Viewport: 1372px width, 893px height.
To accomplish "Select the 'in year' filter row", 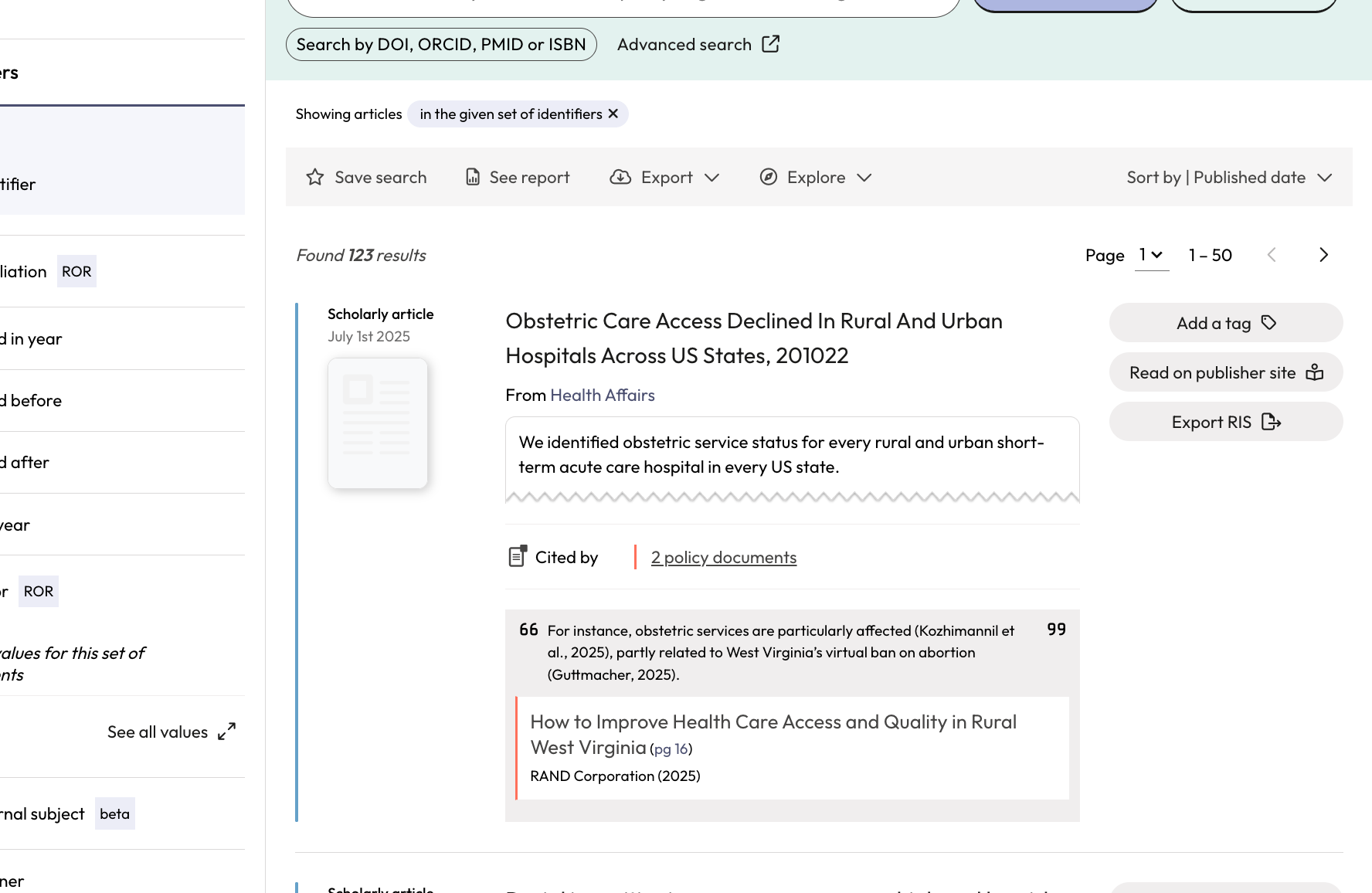I will [x=122, y=338].
